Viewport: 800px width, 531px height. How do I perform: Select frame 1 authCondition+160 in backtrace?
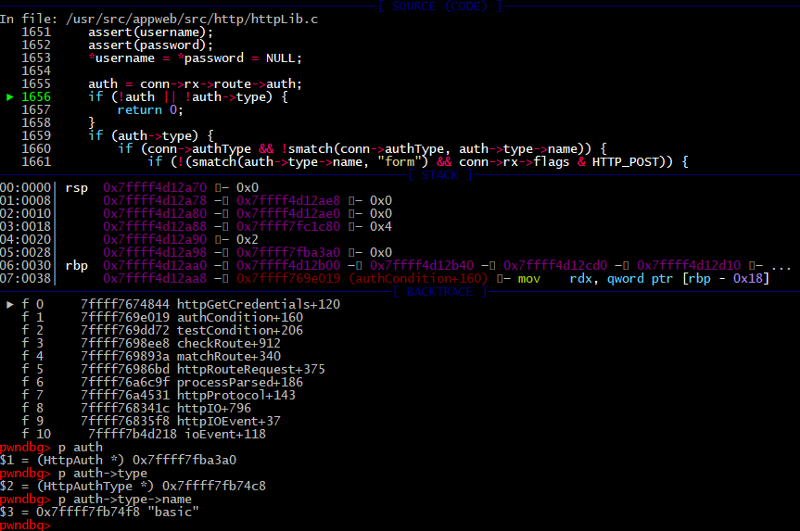(x=162, y=318)
